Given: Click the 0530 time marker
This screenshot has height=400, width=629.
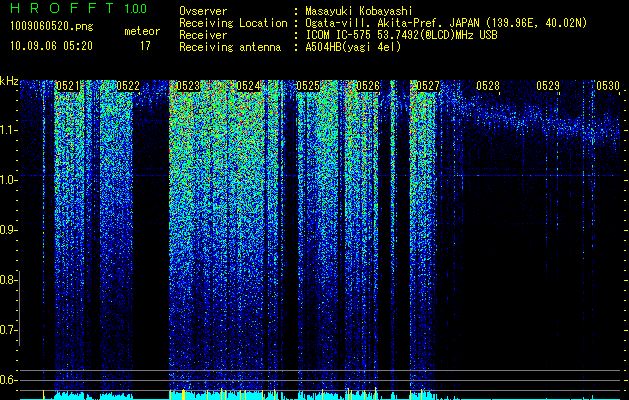Looking at the screenshot, I should coord(608,86).
